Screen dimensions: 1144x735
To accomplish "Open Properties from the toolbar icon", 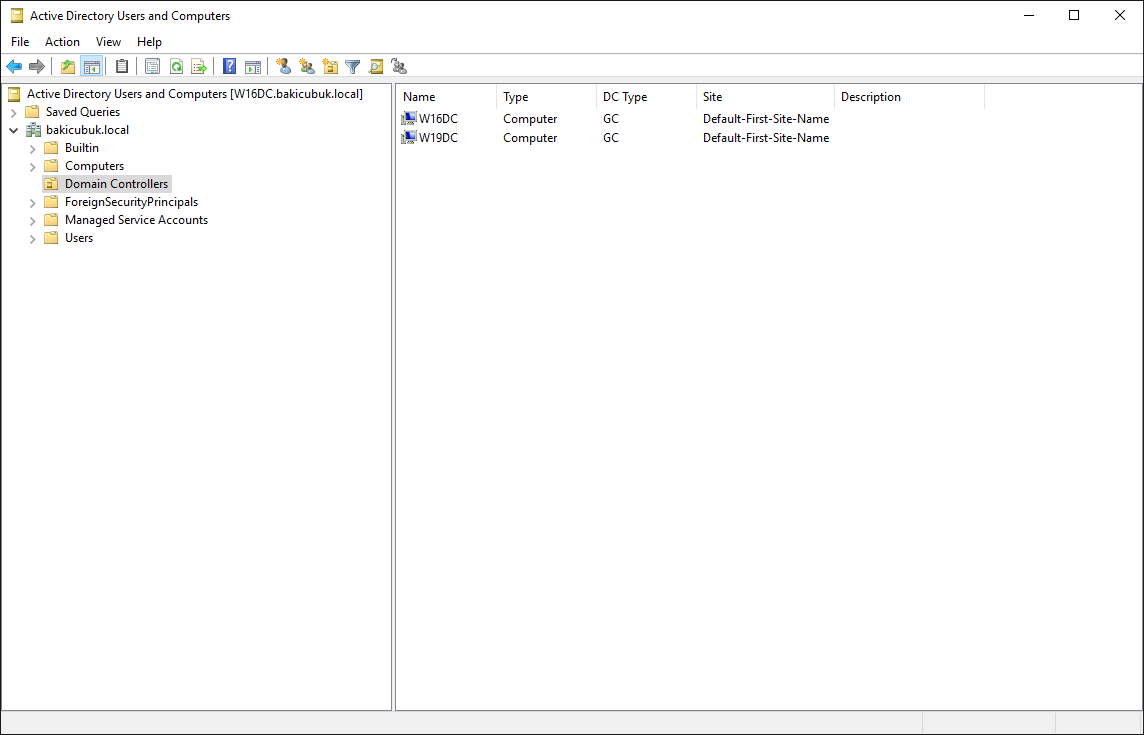I will point(152,67).
